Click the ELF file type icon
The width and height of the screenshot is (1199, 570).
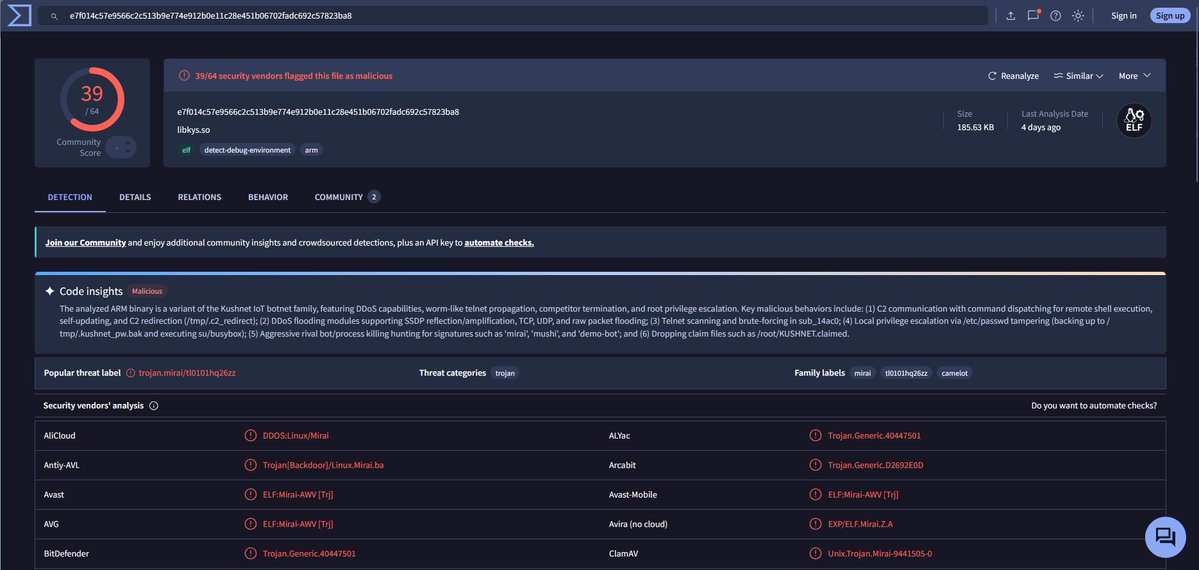click(1133, 120)
